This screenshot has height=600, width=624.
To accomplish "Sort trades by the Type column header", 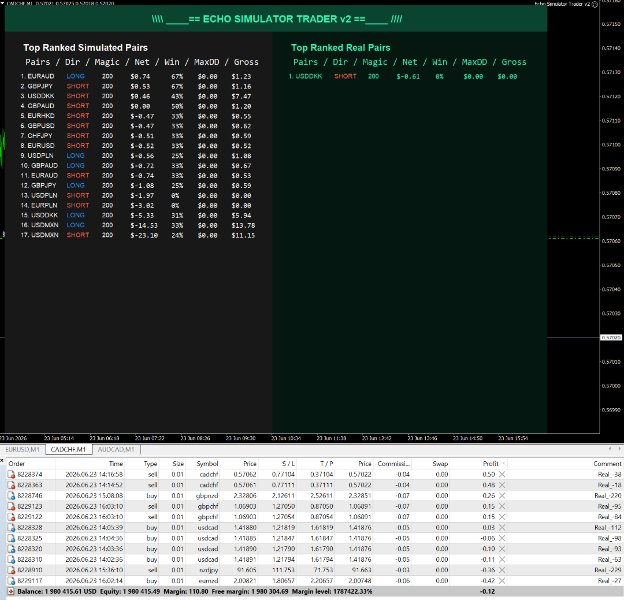I will [142, 464].
